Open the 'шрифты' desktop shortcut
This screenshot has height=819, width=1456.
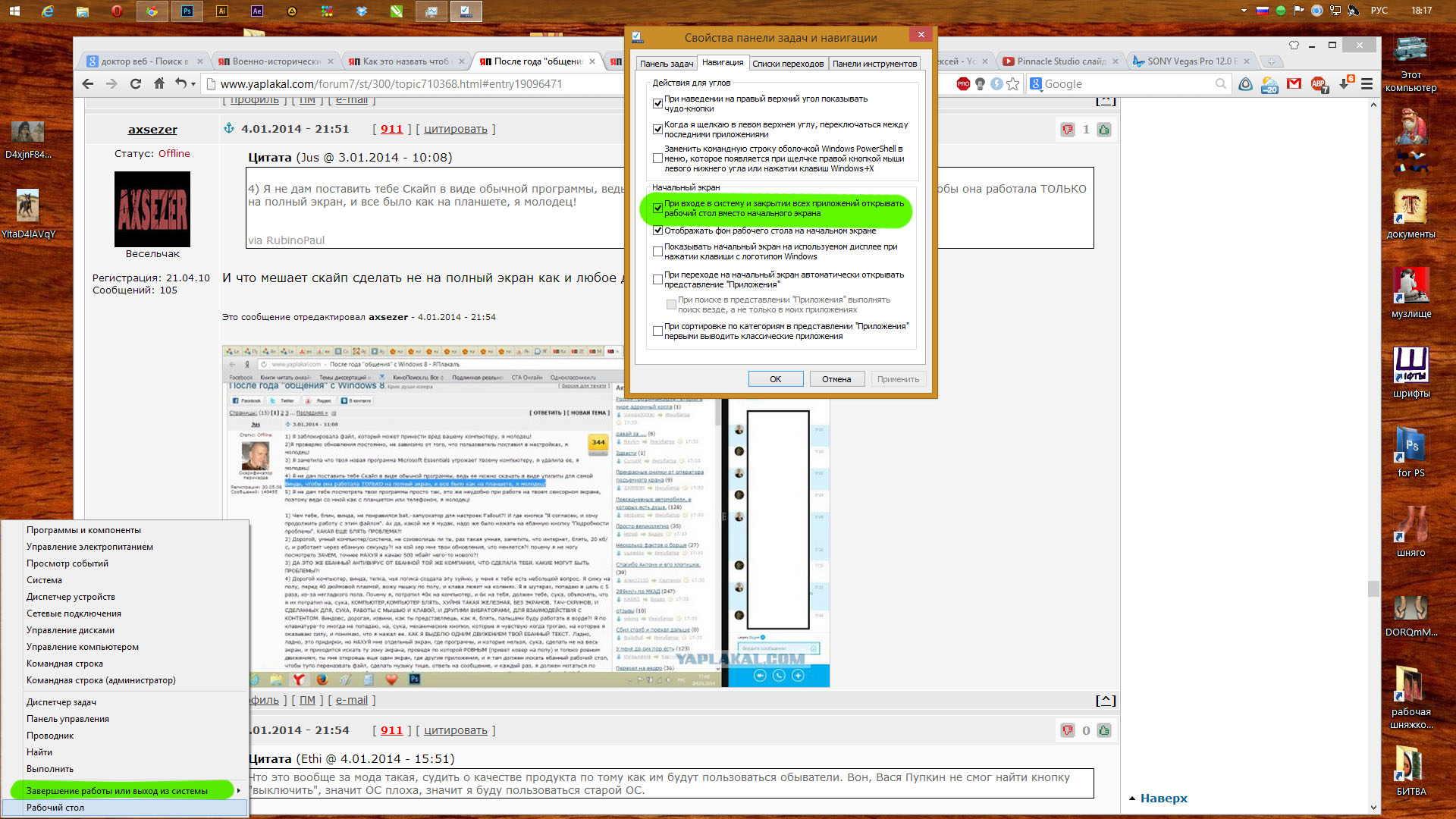1410,372
